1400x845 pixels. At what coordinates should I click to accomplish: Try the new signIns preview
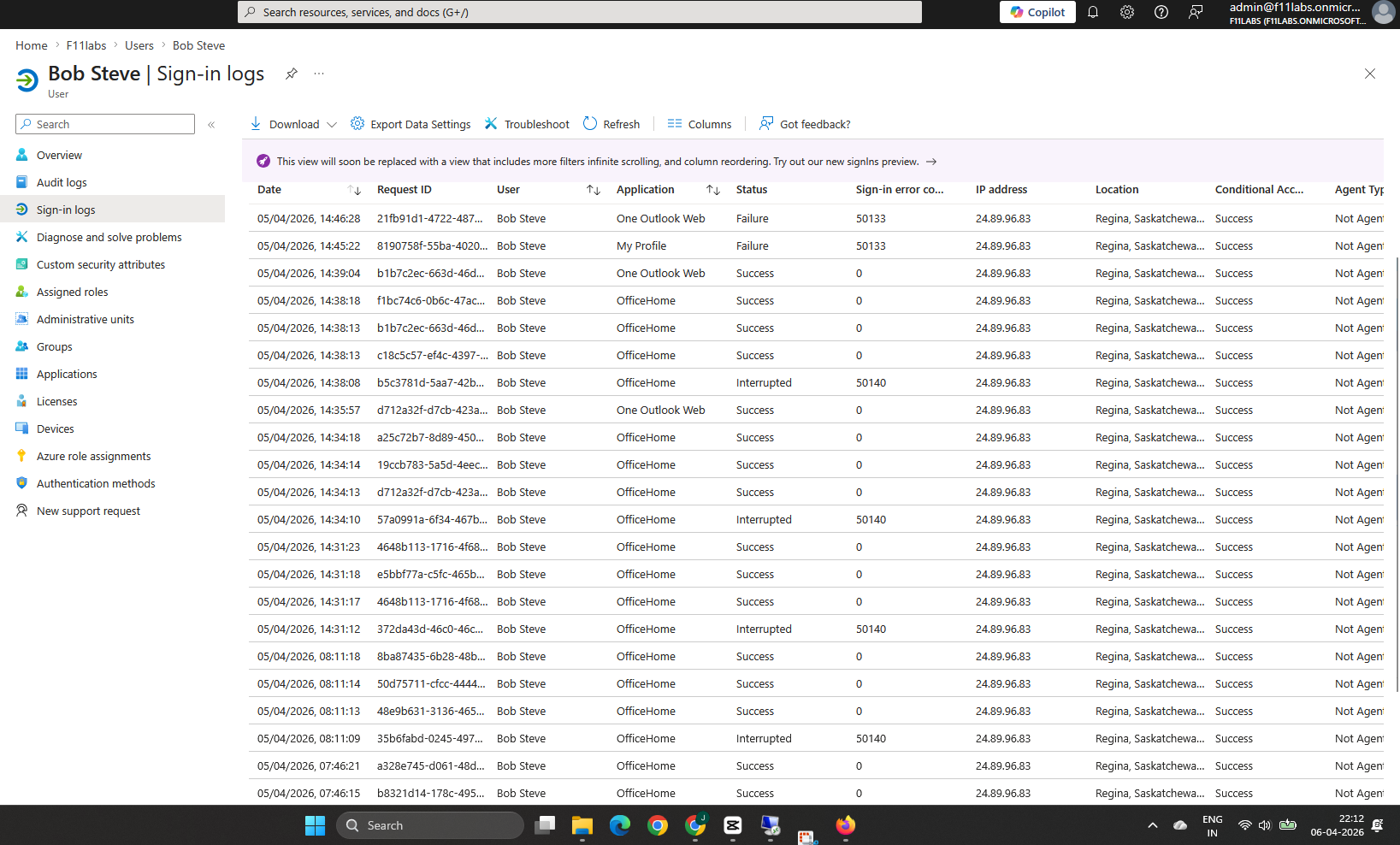pos(930,162)
